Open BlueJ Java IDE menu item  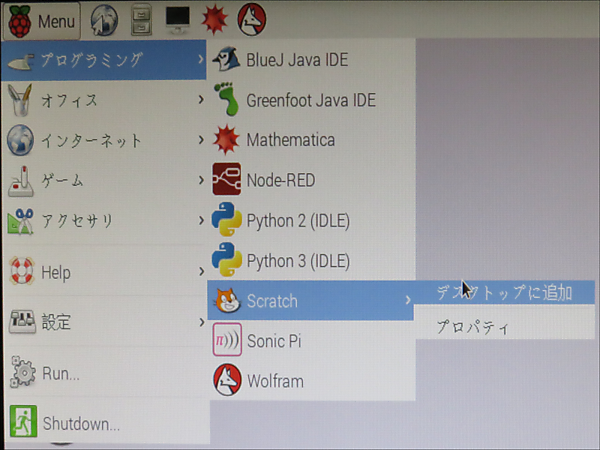(311, 60)
